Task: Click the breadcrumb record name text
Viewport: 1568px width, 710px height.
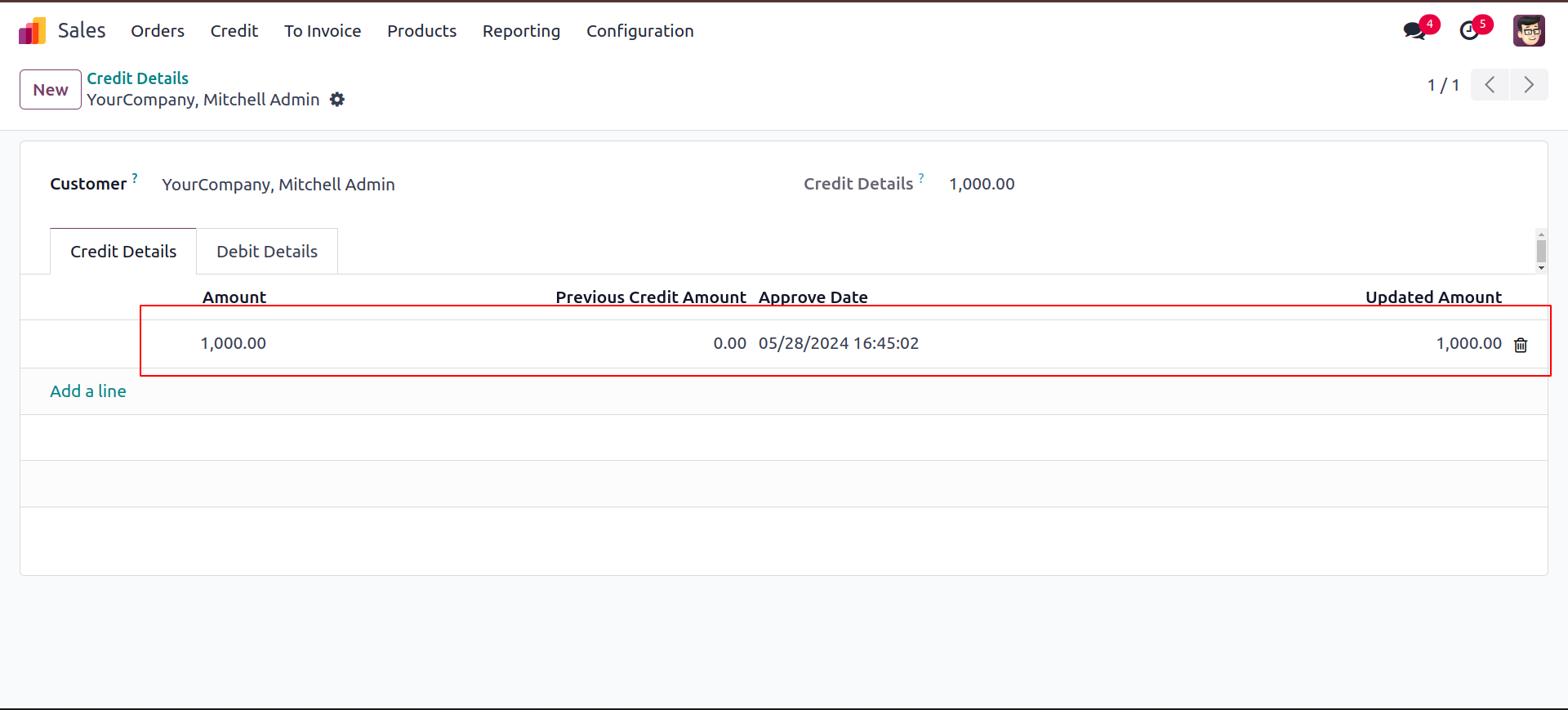Action: click(203, 100)
